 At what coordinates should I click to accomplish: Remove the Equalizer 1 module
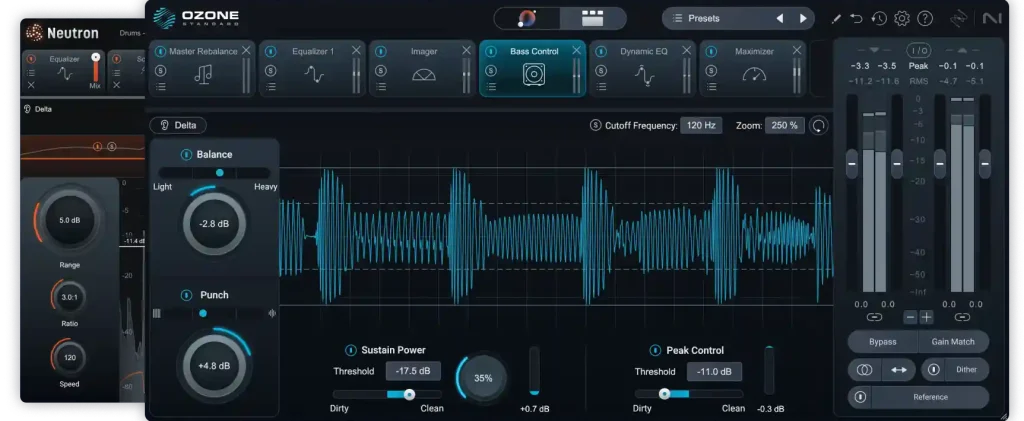pos(356,50)
